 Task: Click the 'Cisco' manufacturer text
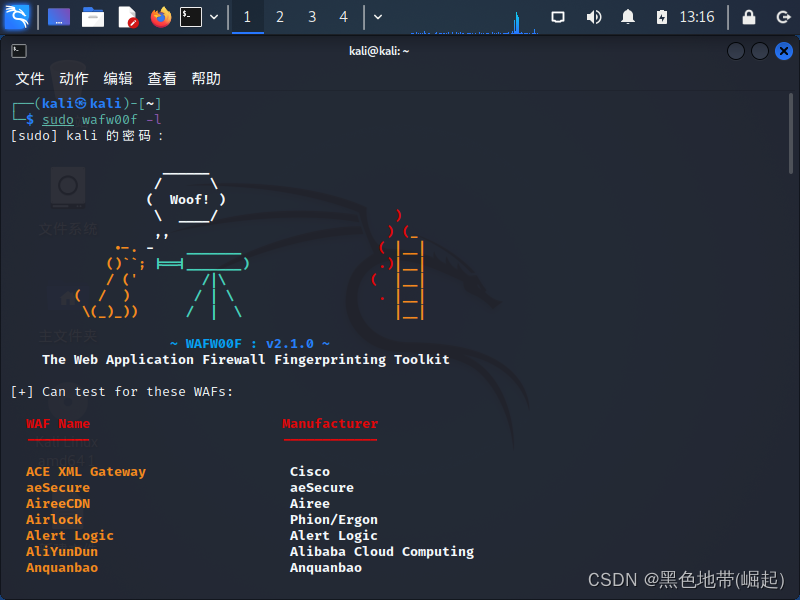tap(310, 472)
